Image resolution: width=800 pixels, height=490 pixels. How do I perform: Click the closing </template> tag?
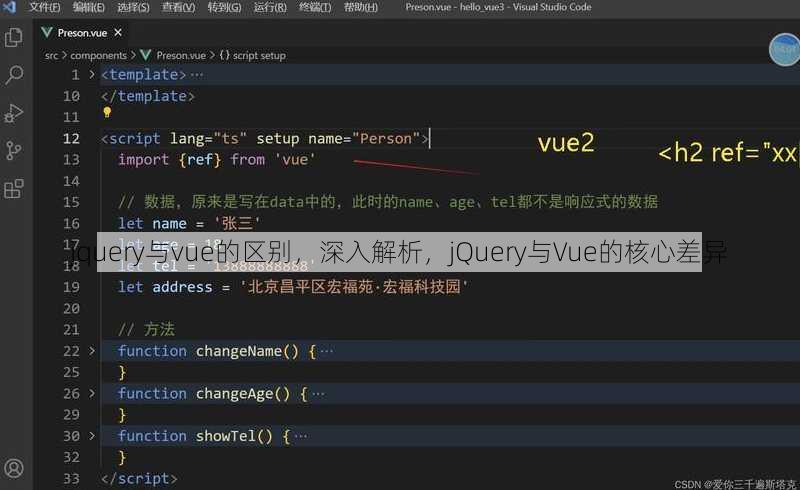[148, 96]
